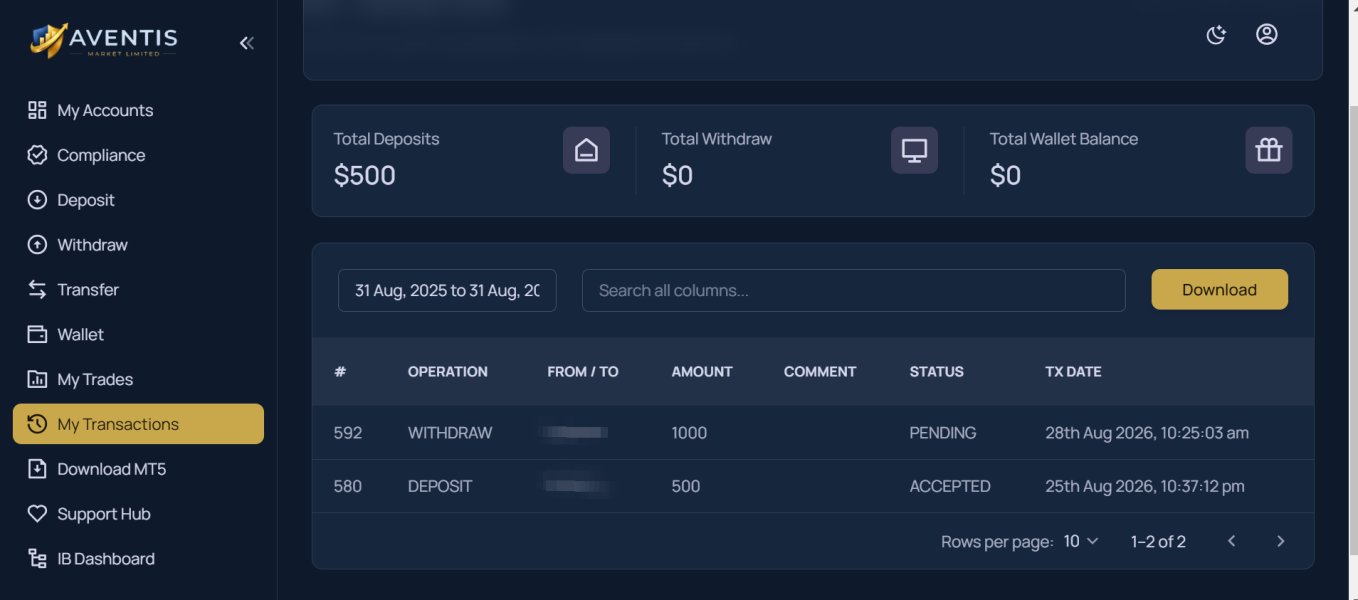Image resolution: width=1358 pixels, height=600 pixels.
Task: Click the Total Wallet Balance gift icon
Action: [x=1269, y=150]
